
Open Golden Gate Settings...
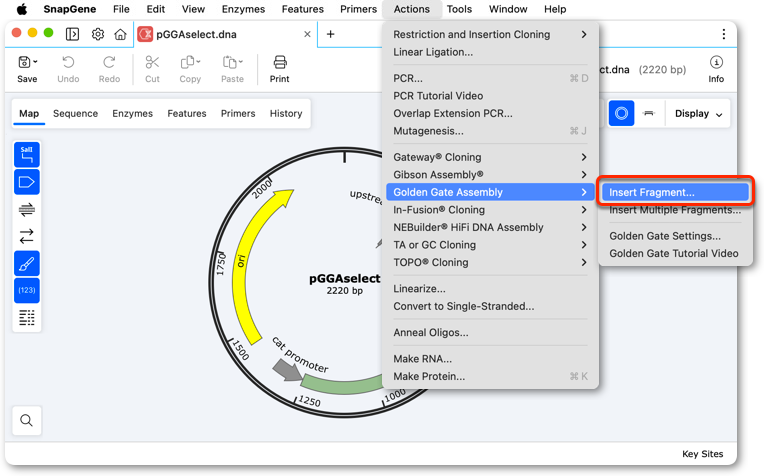click(x=675, y=236)
